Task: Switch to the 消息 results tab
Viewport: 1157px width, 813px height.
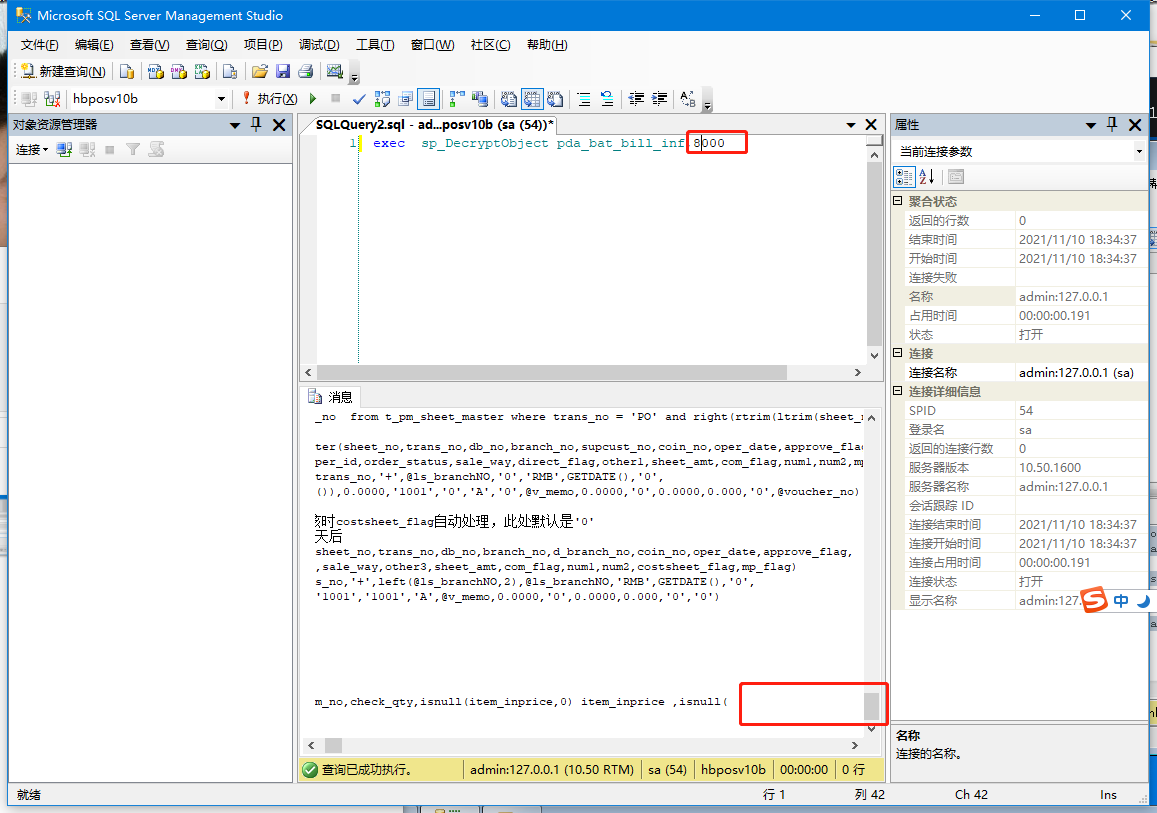Action: pos(331,397)
